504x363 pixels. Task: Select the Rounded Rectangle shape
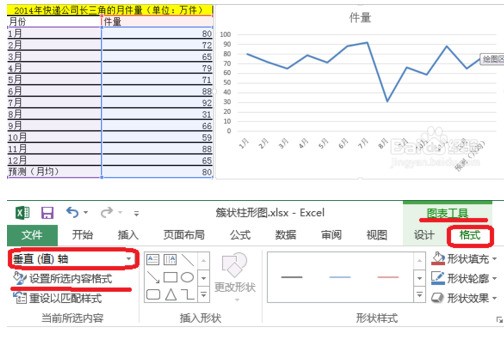click(x=153, y=295)
